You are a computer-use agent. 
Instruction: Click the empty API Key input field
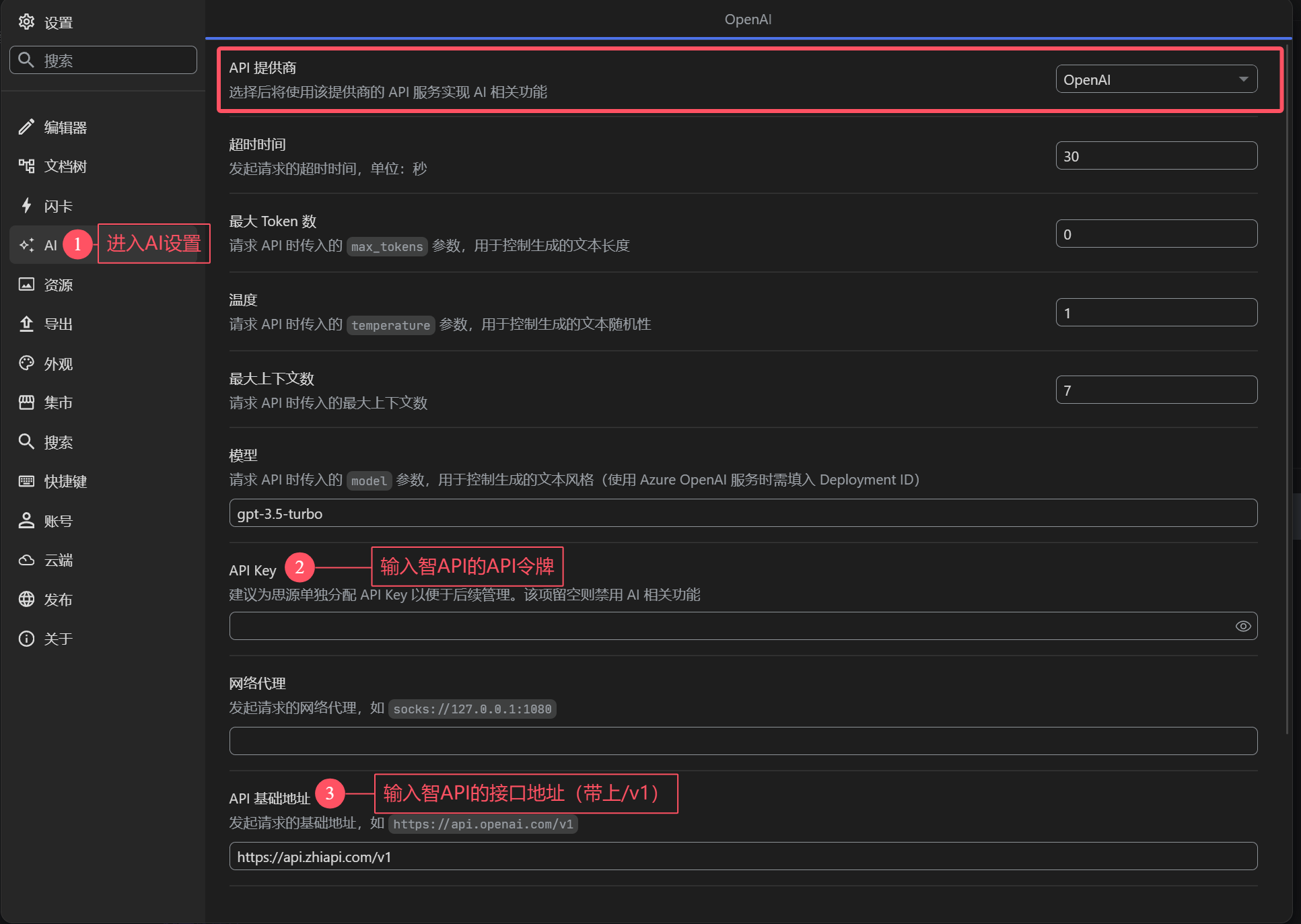(x=743, y=626)
